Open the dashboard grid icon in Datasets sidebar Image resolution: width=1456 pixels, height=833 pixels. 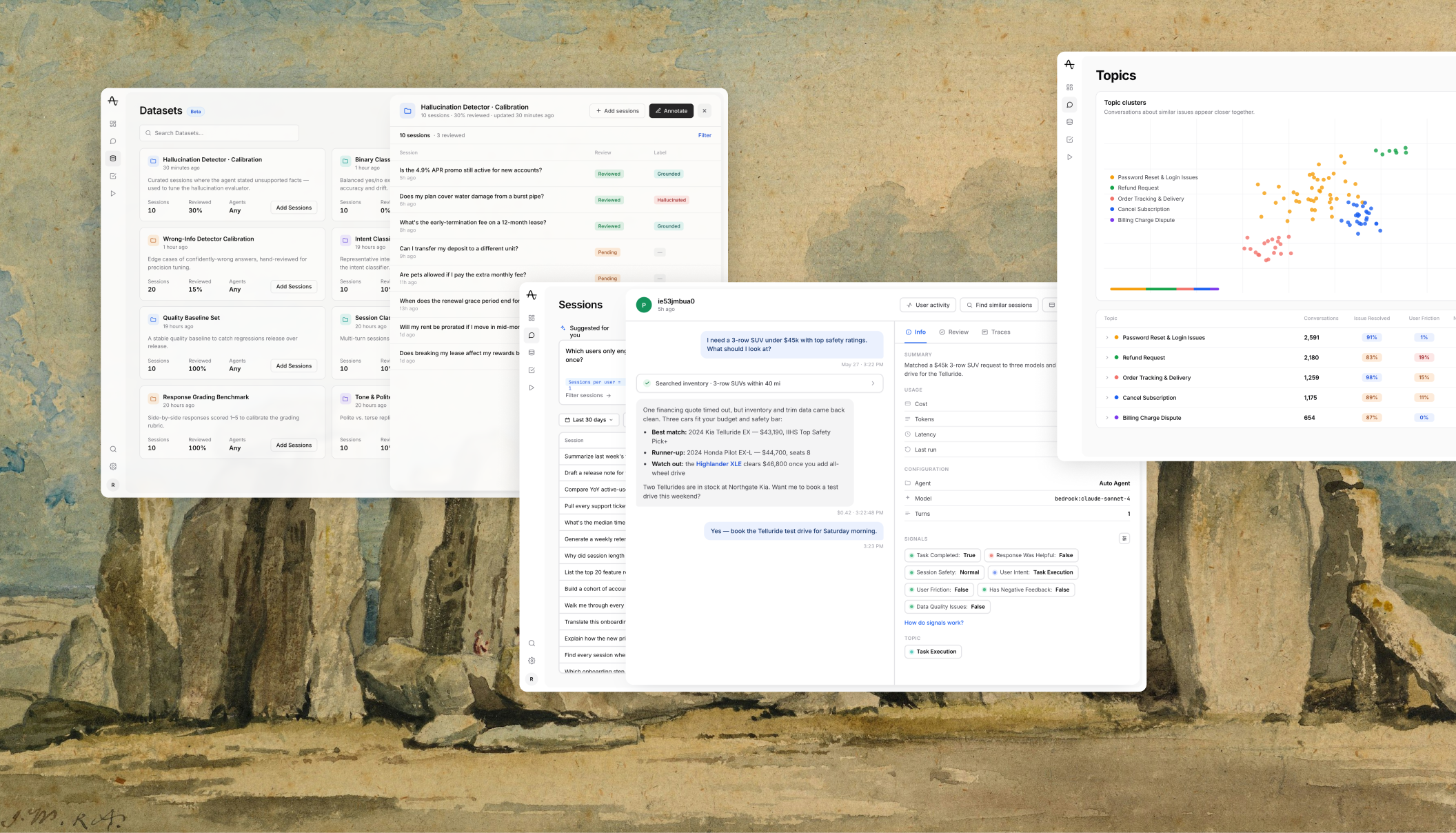[x=113, y=124]
